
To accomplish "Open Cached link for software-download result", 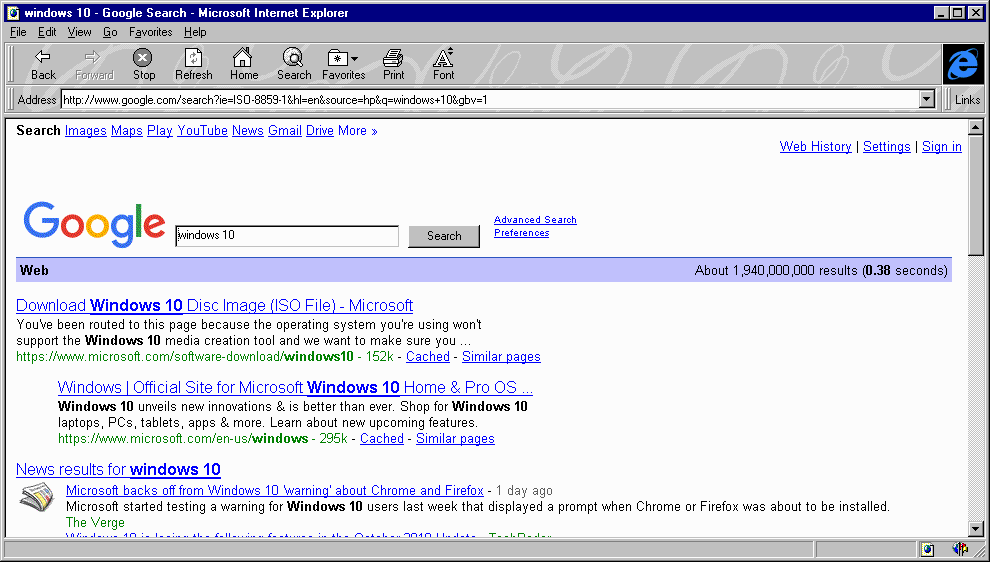I will (427, 357).
